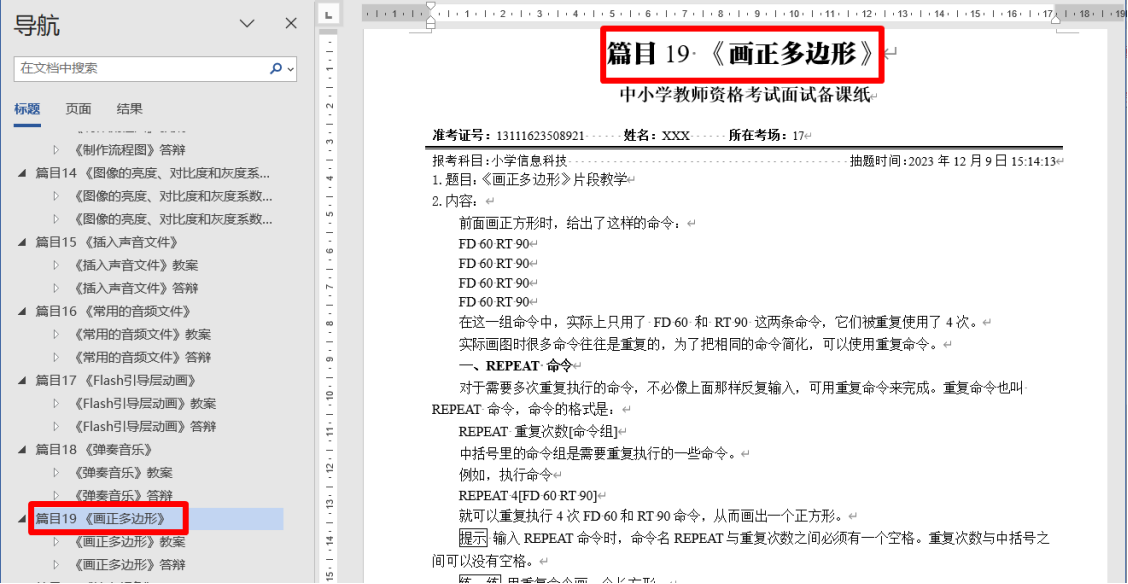Collapse the 篇目15《插入声音文件》 heading
The width and height of the screenshot is (1128, 584).
22,242
